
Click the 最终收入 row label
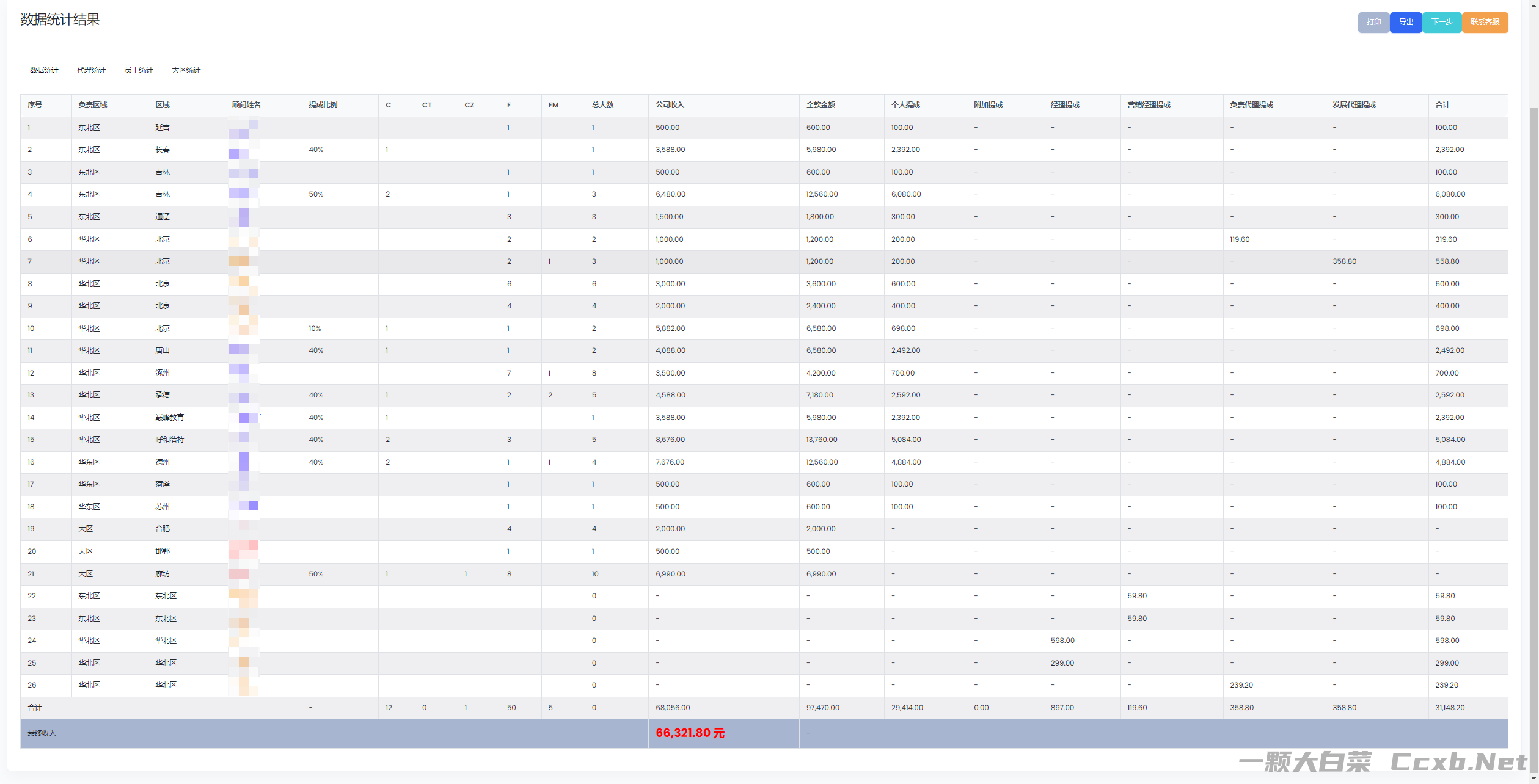coord(42,733)
